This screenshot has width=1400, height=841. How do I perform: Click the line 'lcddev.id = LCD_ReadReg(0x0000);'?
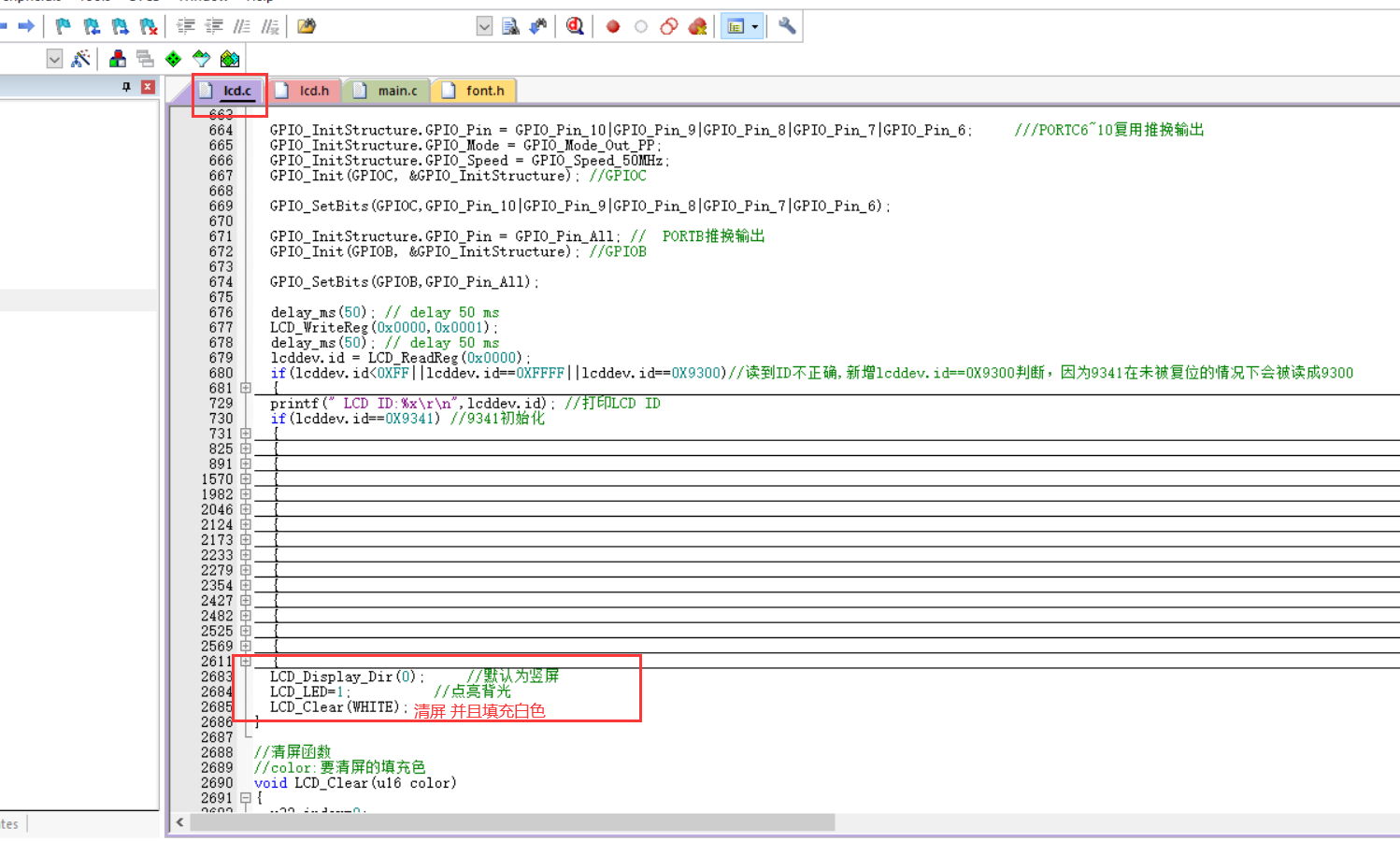400,358
